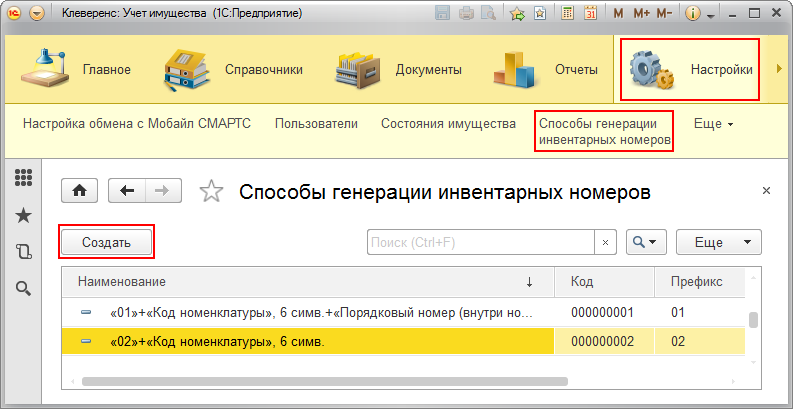Open the Еще dropdown above the table
The image size is (793, 409).
pos(719,242)
